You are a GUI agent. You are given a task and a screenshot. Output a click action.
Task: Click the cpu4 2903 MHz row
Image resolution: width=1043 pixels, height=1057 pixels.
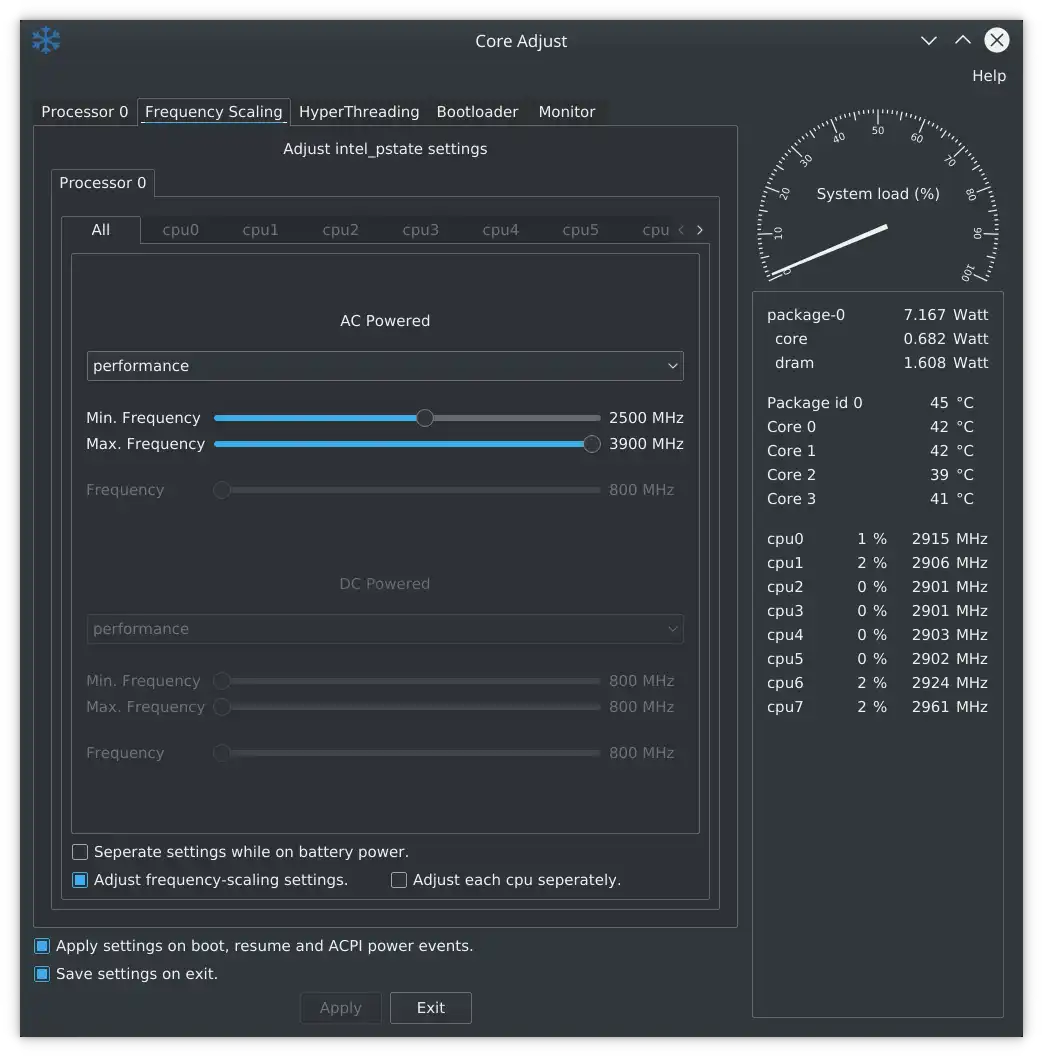click(877, 635)
